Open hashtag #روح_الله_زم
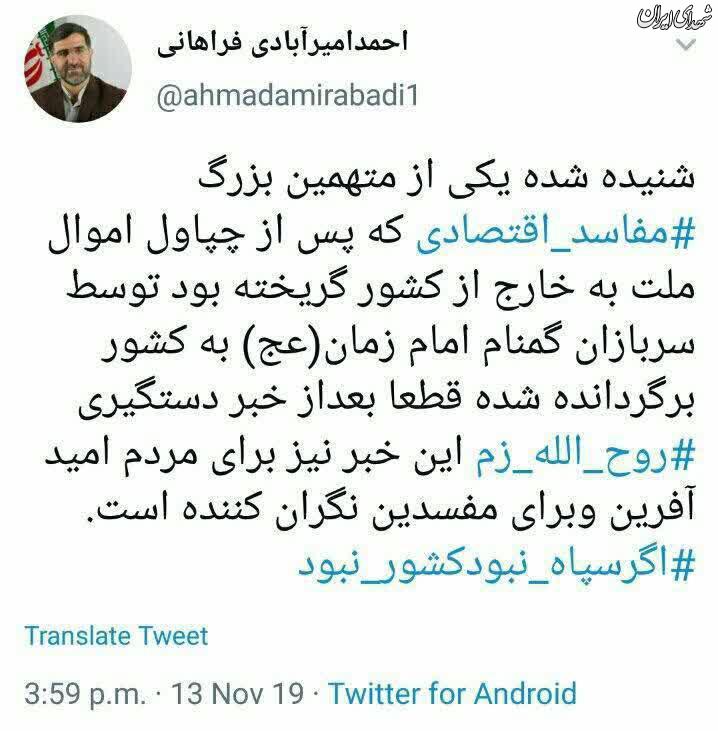This screenshot has width=718, height=731. 586,455
